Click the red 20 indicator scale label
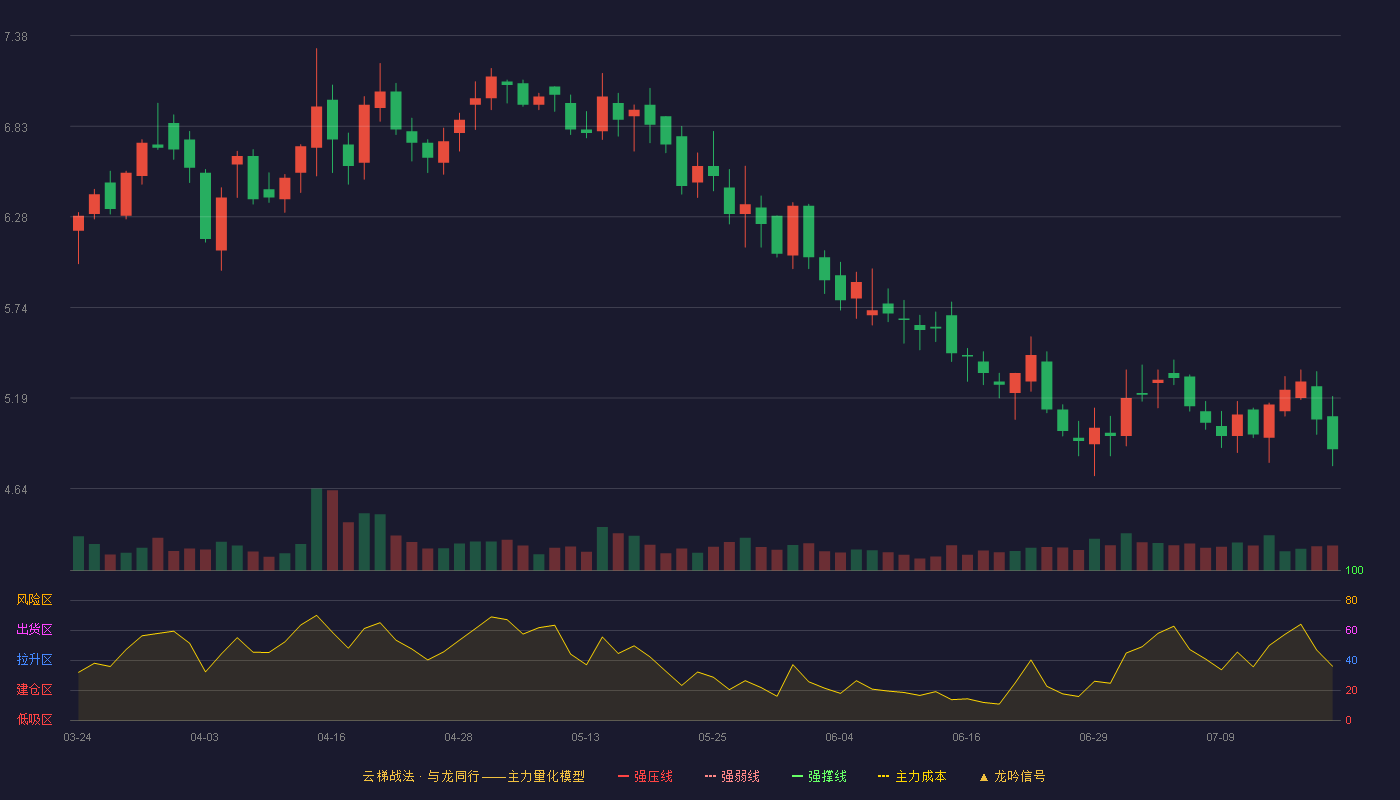Screen dimensions: 1400x800 click(x=1351, y=691)
